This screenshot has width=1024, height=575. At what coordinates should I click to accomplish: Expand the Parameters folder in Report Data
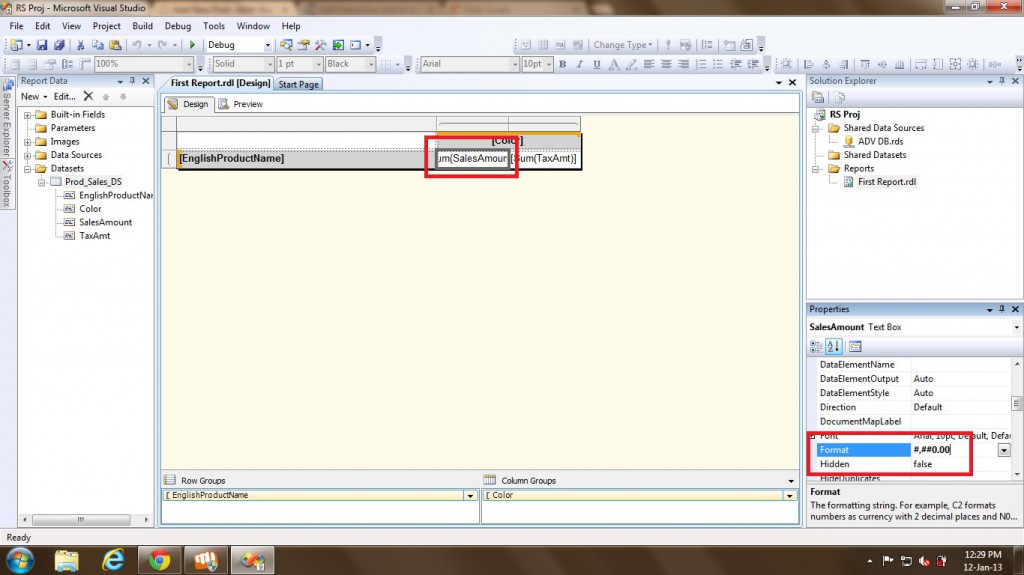(28, 128)
